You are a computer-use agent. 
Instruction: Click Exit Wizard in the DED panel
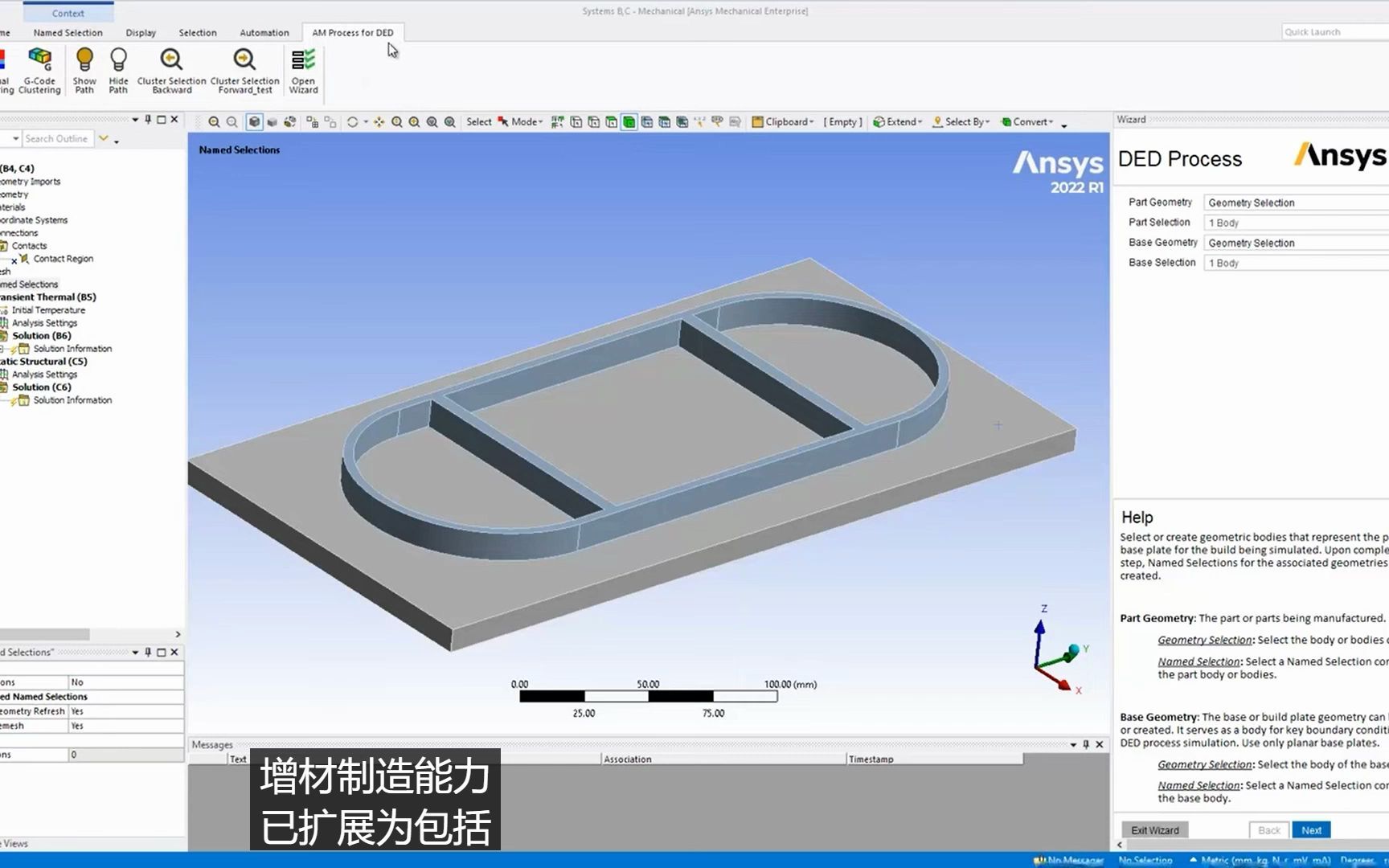pos(1154,829)
